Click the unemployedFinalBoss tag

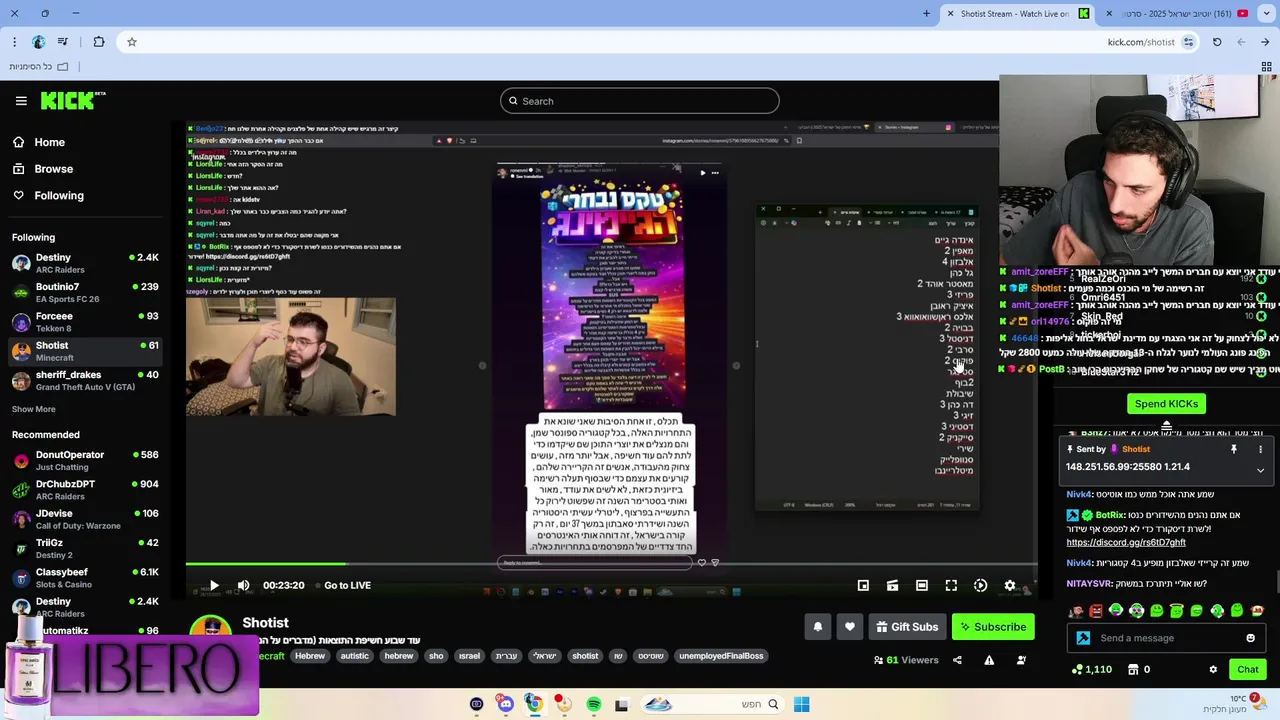click(721, 656)
